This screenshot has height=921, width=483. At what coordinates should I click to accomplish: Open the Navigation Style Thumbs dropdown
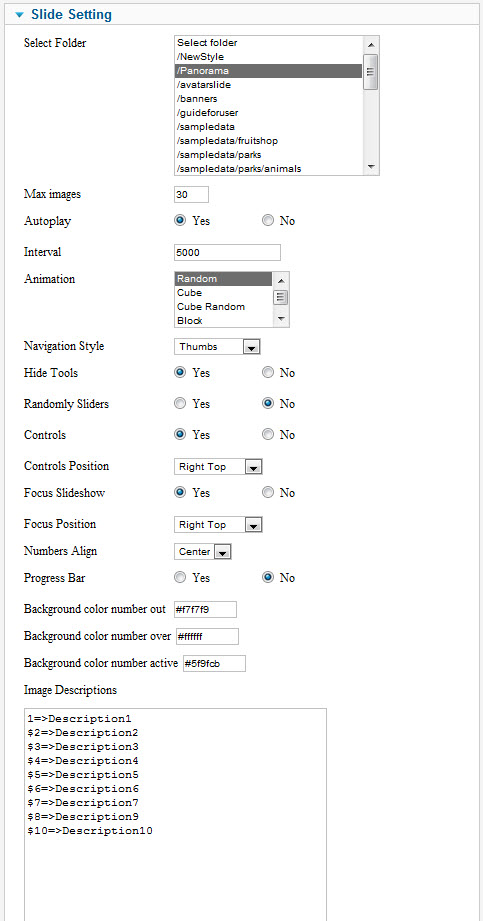[217, 347]
